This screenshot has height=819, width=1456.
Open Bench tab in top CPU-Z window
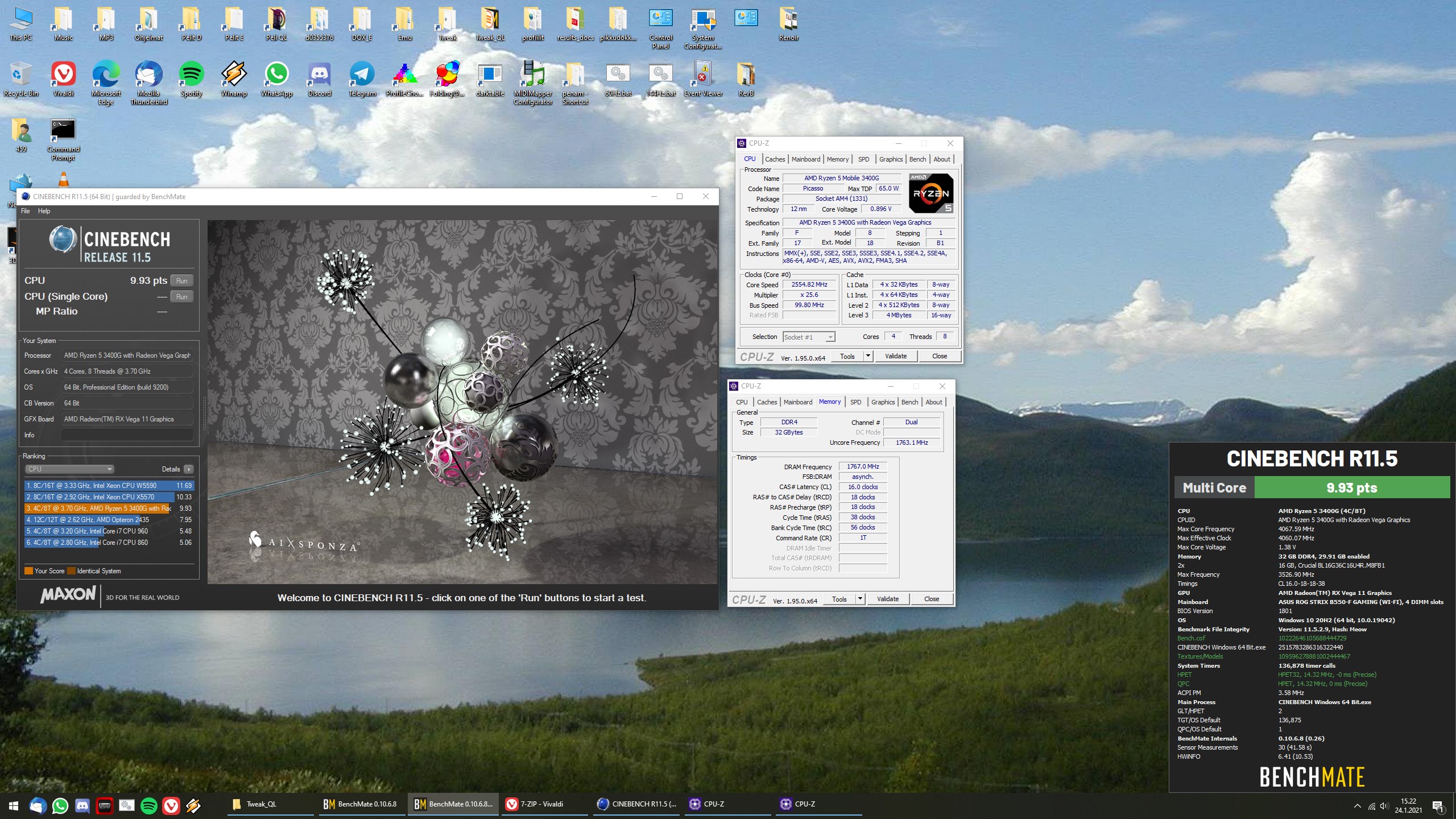pos(917,159)
